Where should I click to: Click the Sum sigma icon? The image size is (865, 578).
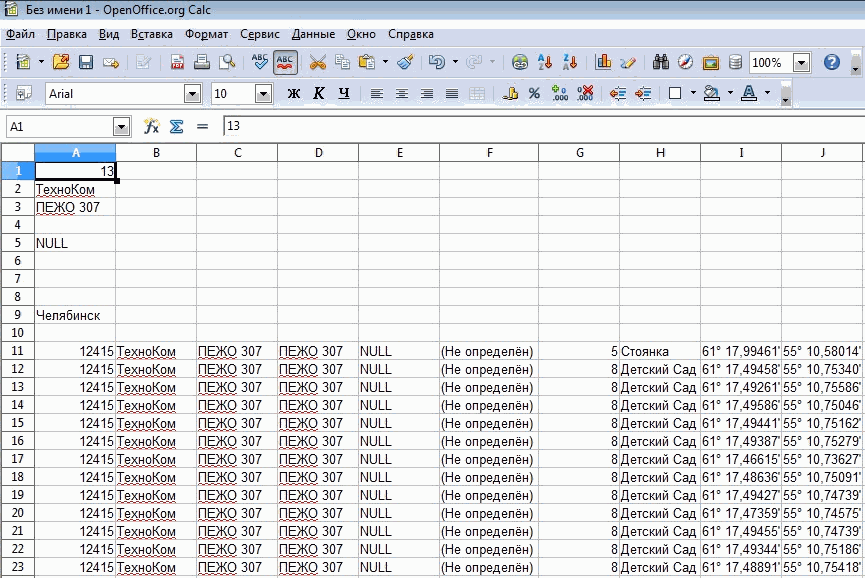pyautogui.click(x=176, y=127)
